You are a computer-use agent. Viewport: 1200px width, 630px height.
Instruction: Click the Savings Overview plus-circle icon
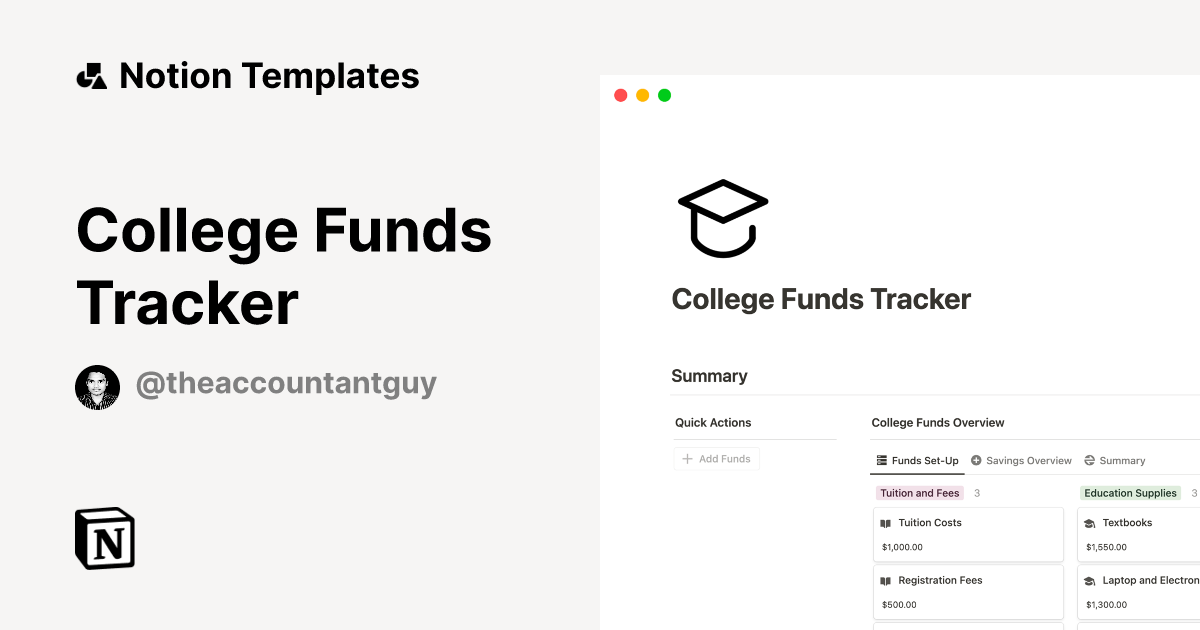pos(975,460)
